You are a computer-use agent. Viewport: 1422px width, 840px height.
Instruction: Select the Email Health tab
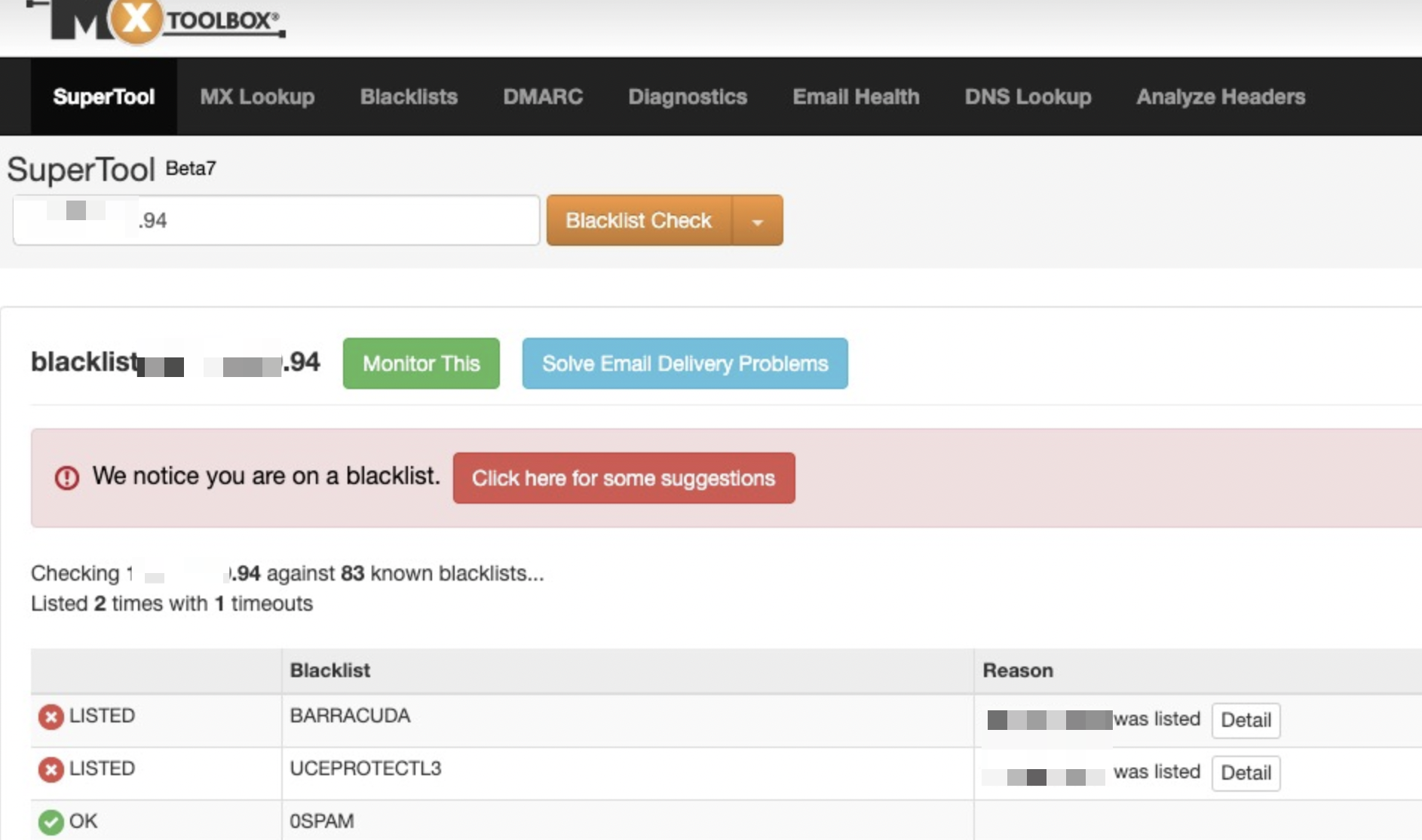(x=856, y=97)
